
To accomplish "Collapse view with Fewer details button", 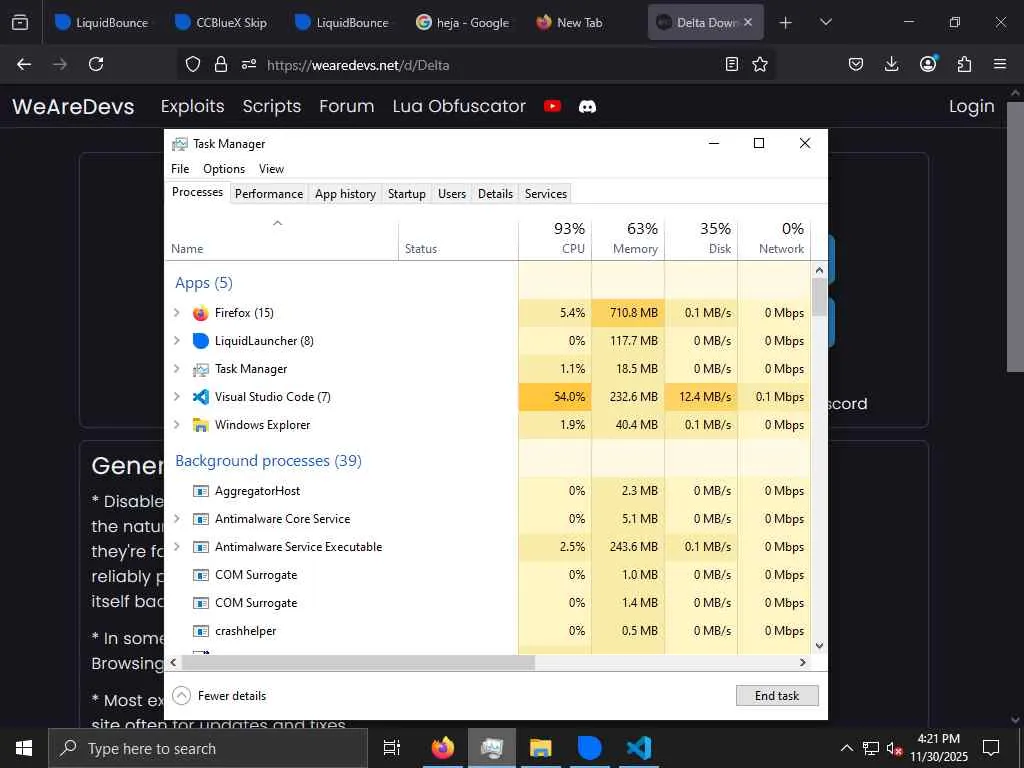I will pos(219,696).
